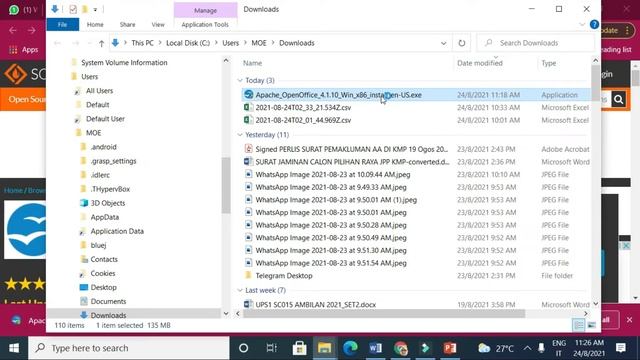Switch to the Home ribbon tab
Screen dimensions: 640x360
click(x=95, y=24)
